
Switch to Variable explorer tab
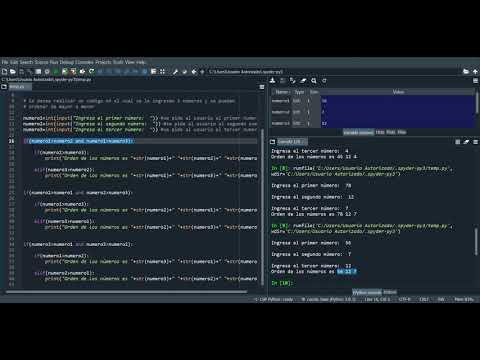pos(358,132)
